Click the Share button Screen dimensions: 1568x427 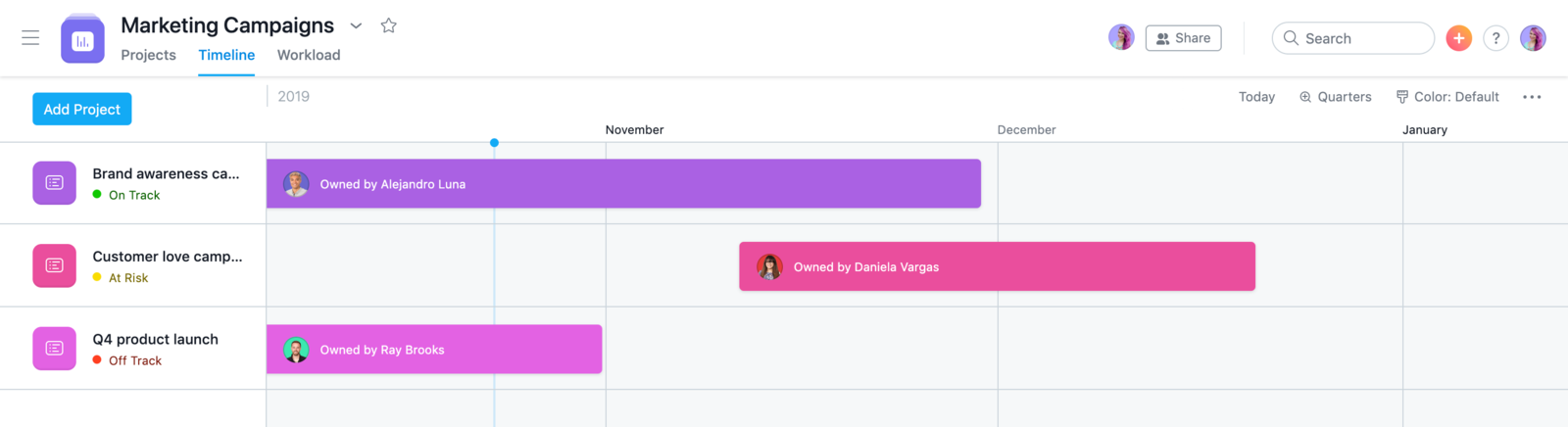coord(1183,38)
